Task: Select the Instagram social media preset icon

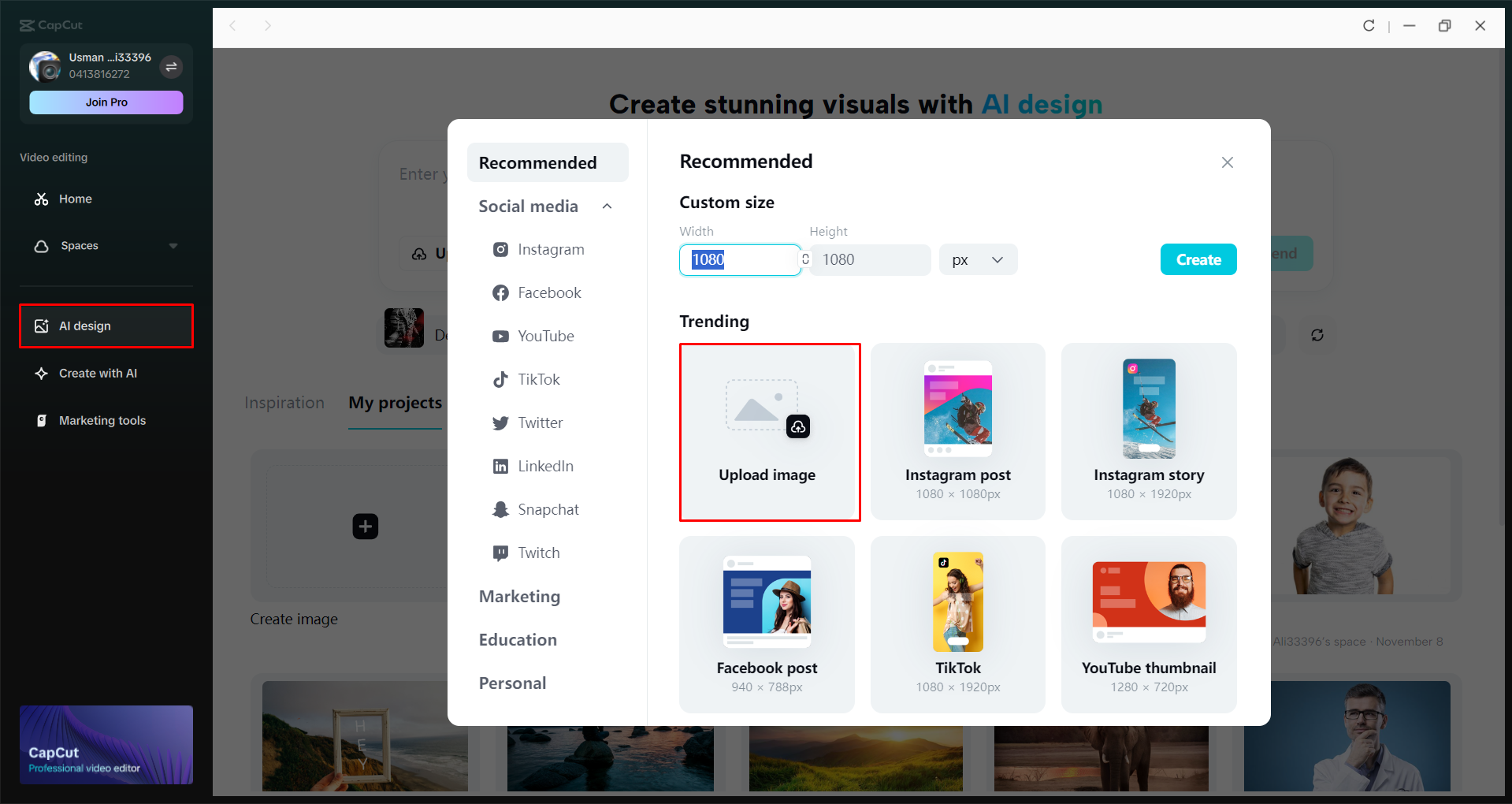Action: click(x=501, y=249)
